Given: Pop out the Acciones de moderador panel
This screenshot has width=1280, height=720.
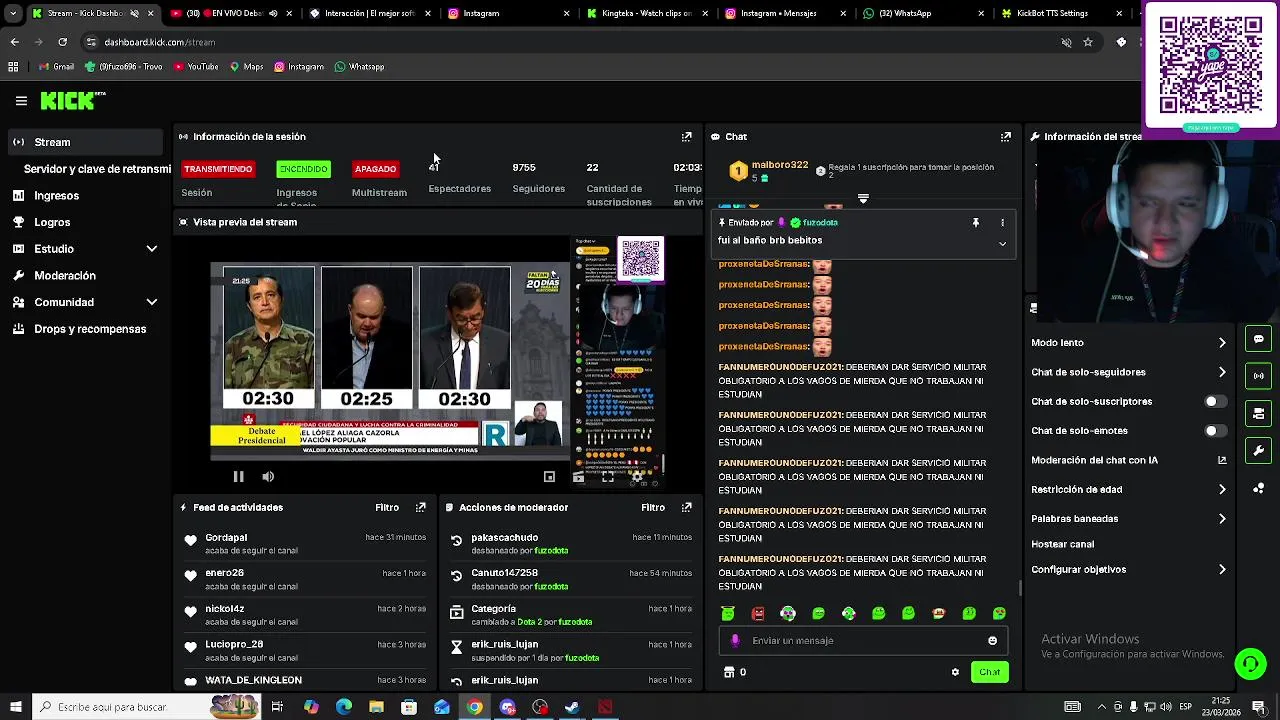Looking at the screenshot, I should [686, 508].
